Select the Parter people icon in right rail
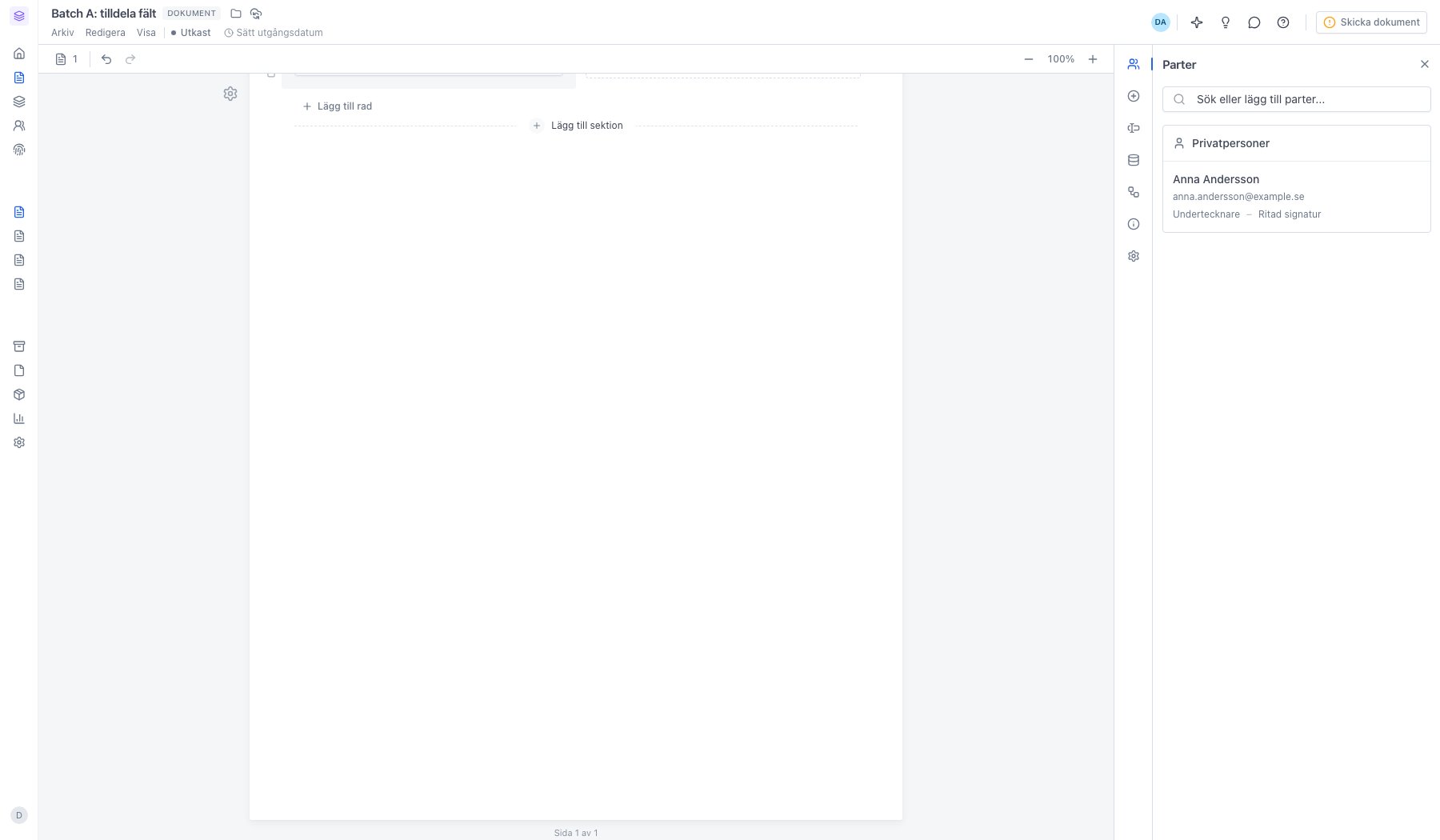 [x=1134, y=64]
